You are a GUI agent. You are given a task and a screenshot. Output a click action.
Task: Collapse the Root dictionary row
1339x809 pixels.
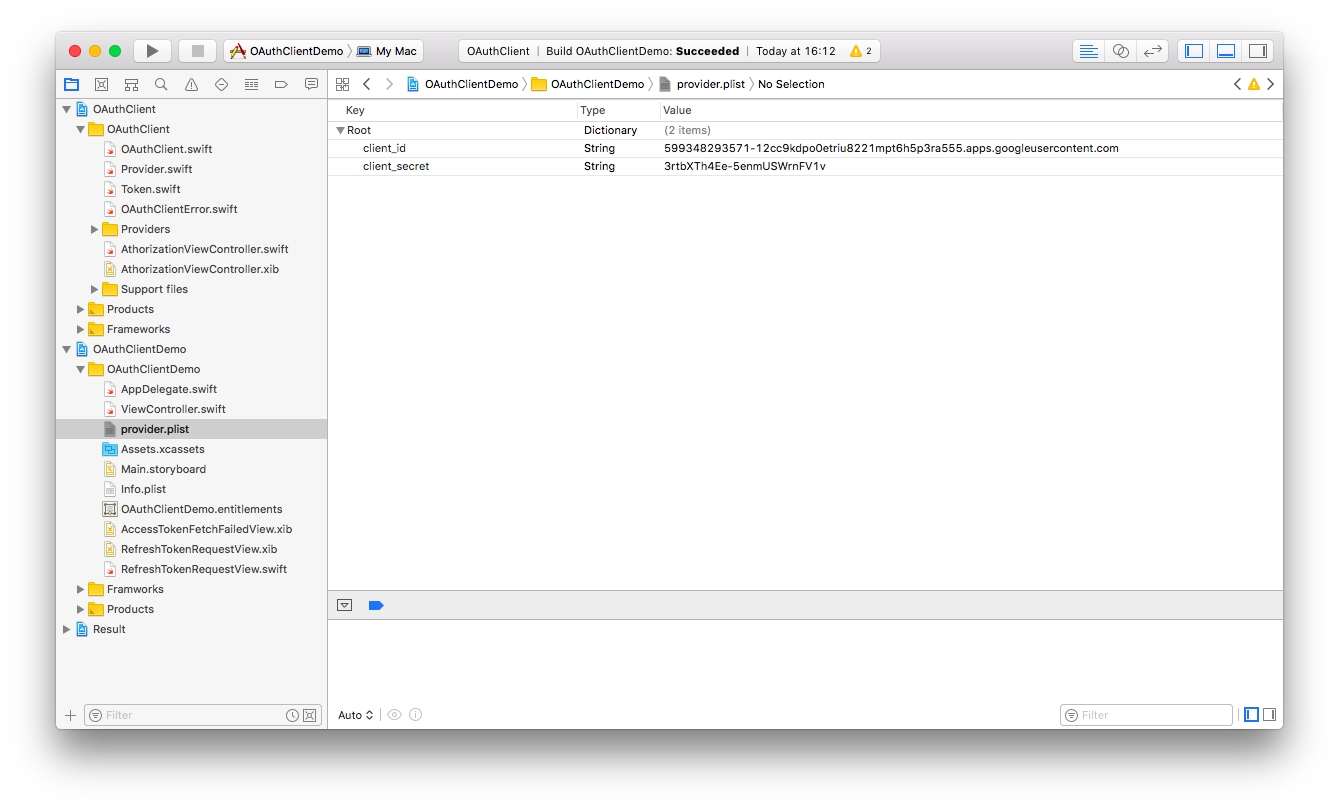point(340,130)
